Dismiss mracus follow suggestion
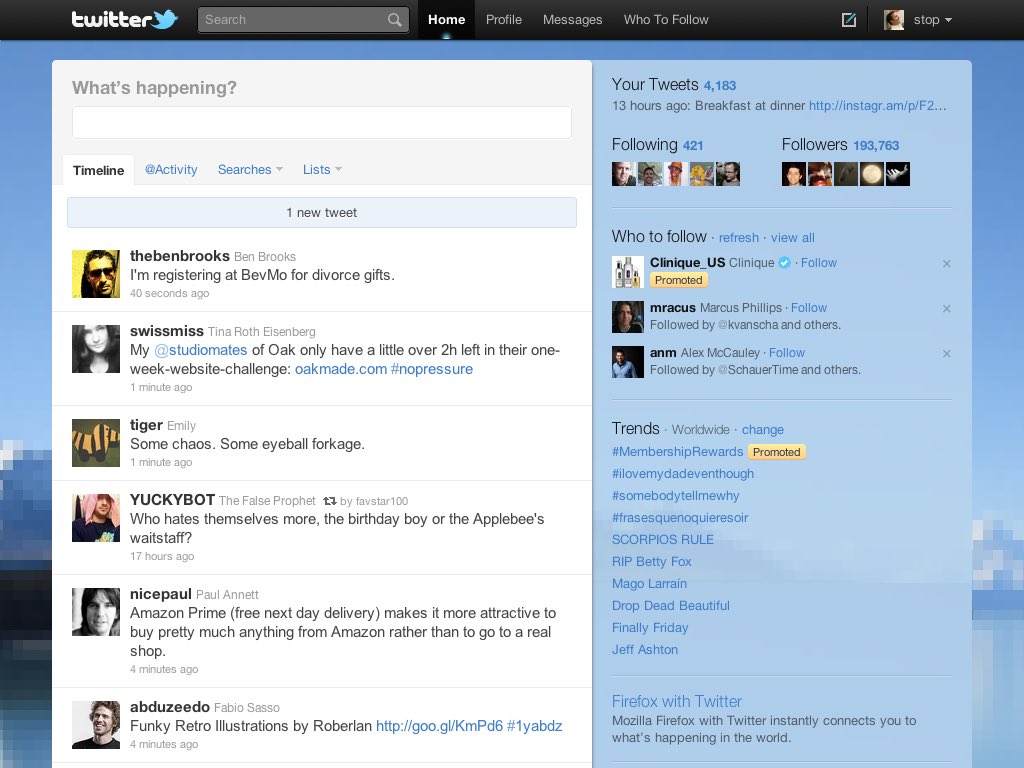This screenshot has height=768, width=1024. [946, 309]
